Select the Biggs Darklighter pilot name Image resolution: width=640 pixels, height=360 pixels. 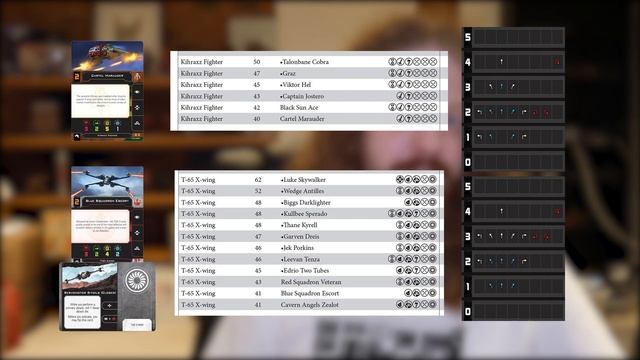point(306,202)
